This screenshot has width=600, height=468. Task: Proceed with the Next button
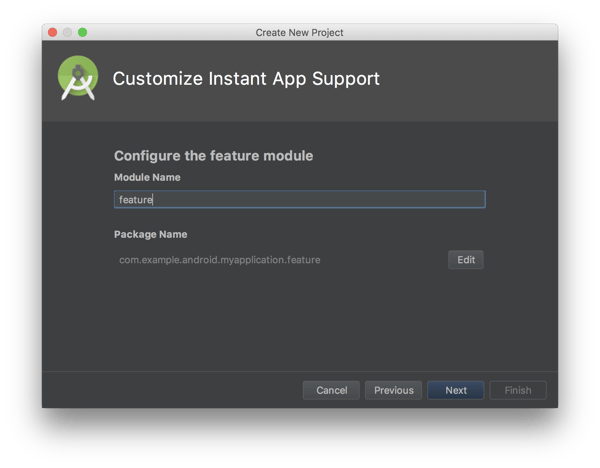[x=456, y=390]
